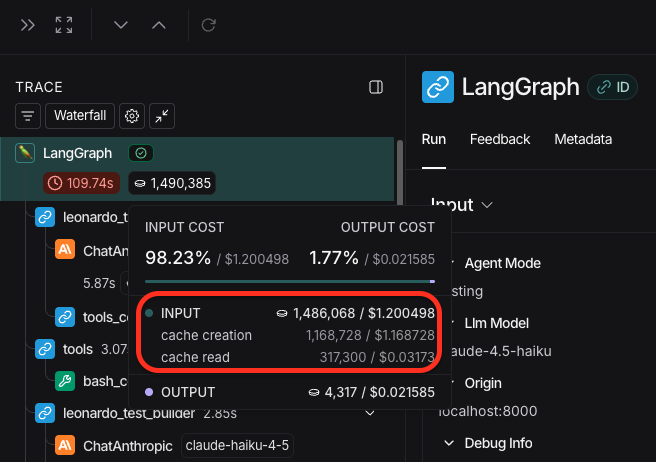Viewport: 656px width, 462px height.
Task: Go to previous trace with up chevron
Action: click(x=158, y=25)
